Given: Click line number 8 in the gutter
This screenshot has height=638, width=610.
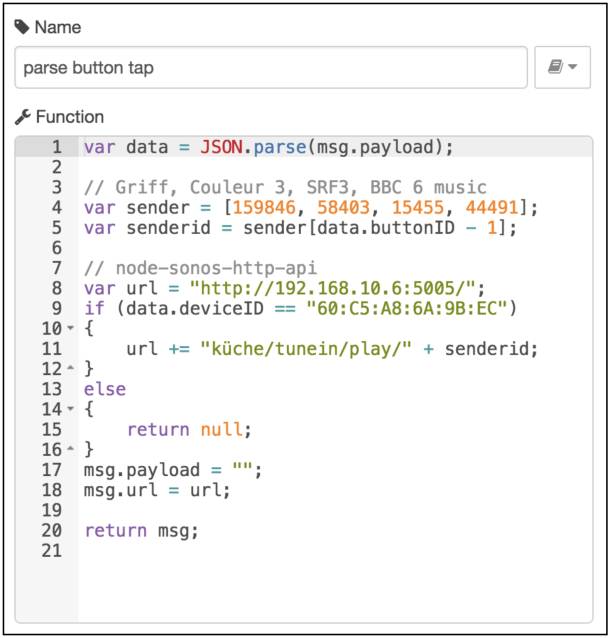Looking at the screenshot, I should [x=56, y=288].
